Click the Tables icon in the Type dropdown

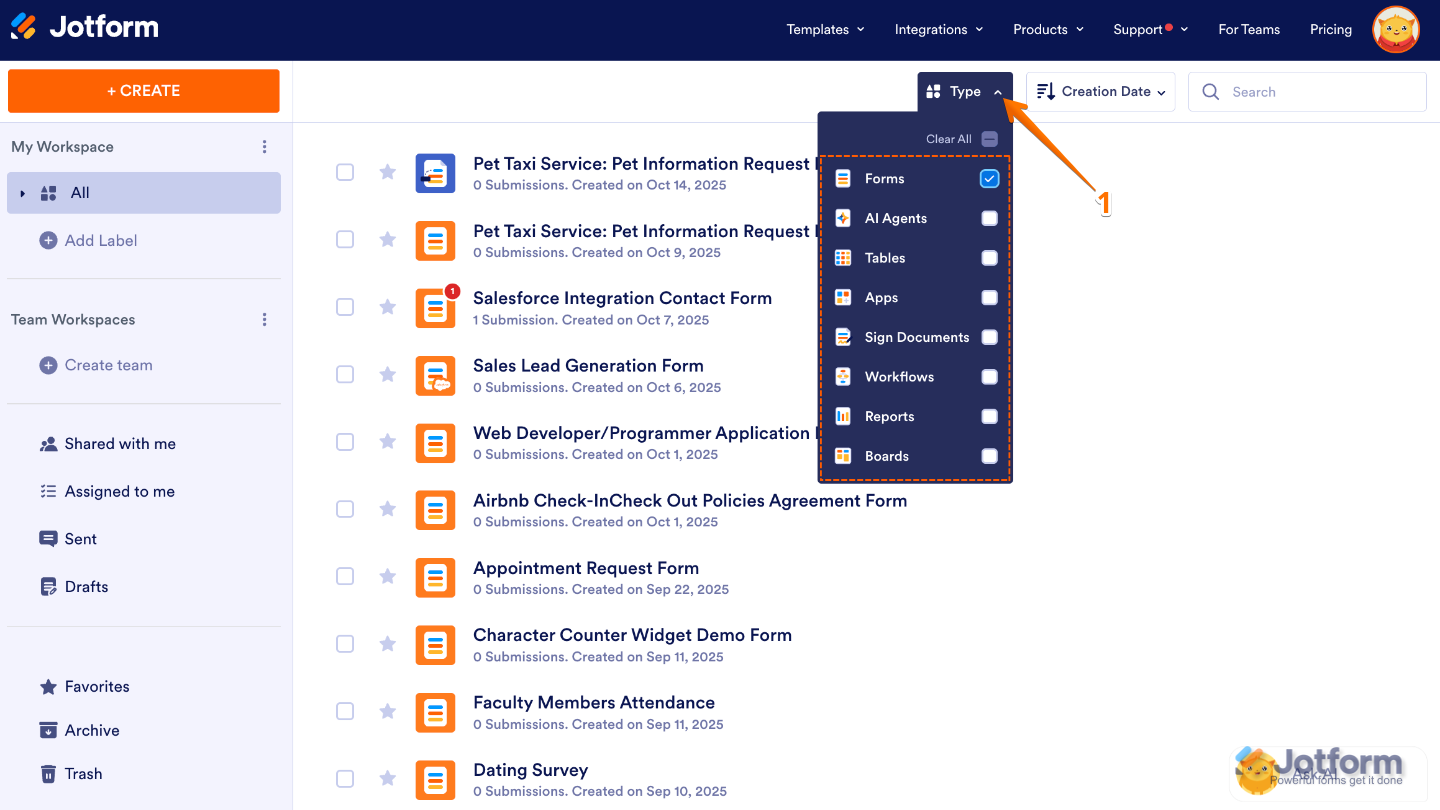click(x=843, y=258)
